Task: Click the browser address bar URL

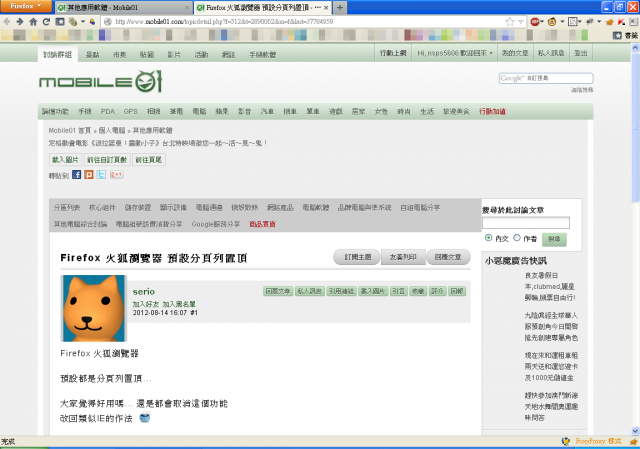Action: (224, 22)
